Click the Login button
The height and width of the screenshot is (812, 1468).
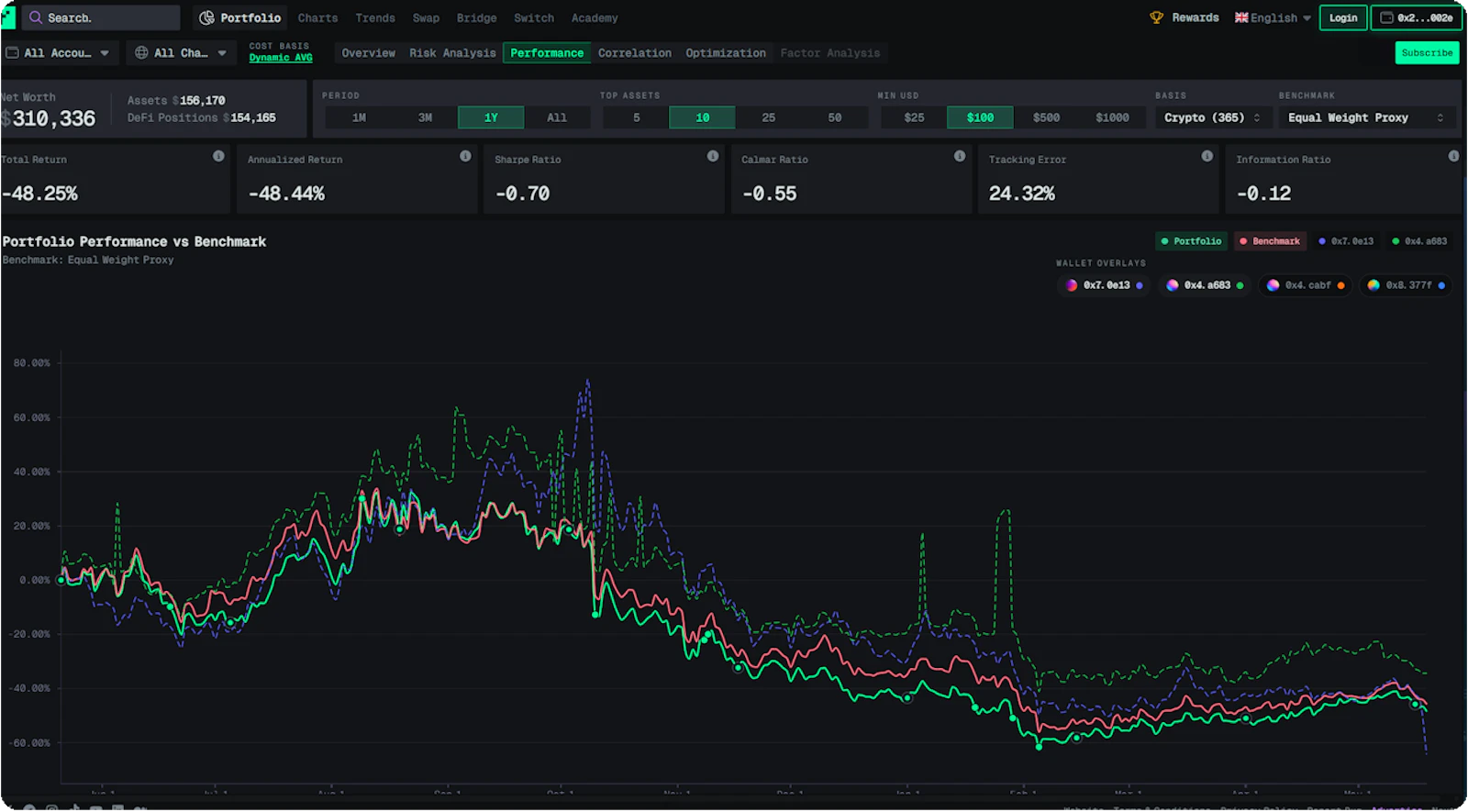coord(1343,17)
